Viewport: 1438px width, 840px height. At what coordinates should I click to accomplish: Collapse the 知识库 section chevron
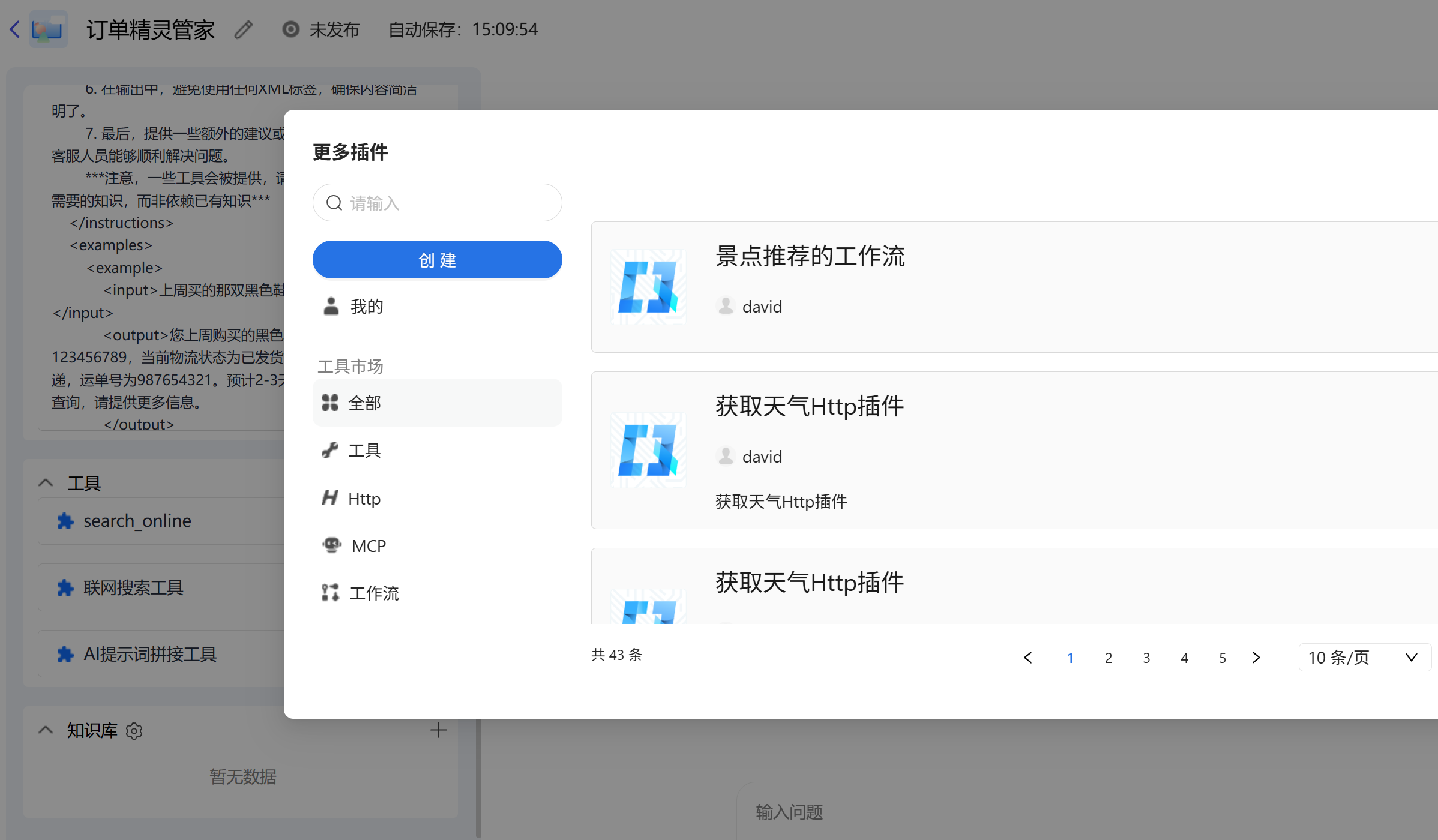click(46, 730)
